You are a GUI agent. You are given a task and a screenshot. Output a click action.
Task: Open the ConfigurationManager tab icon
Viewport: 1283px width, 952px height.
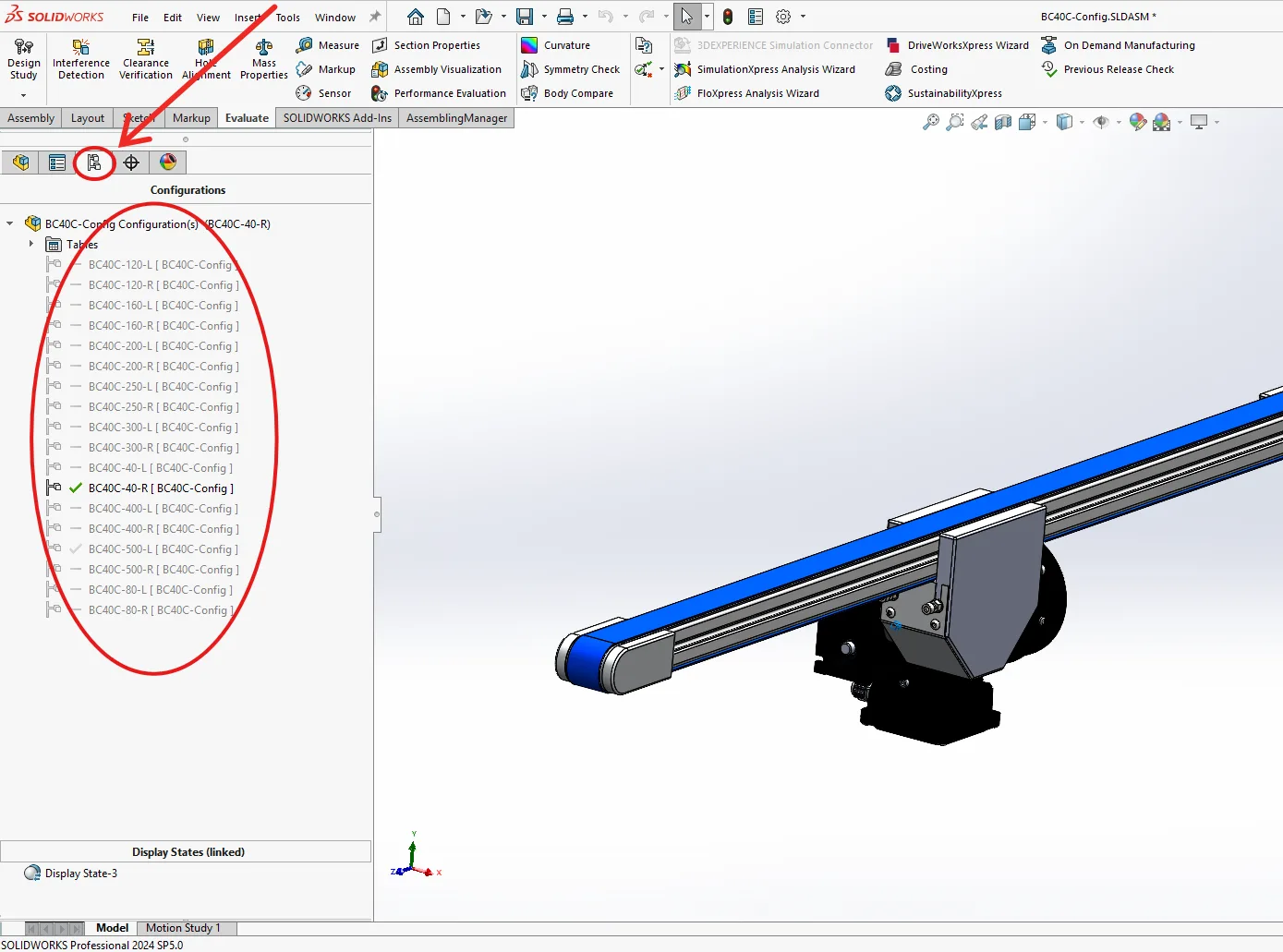(94, 163)
